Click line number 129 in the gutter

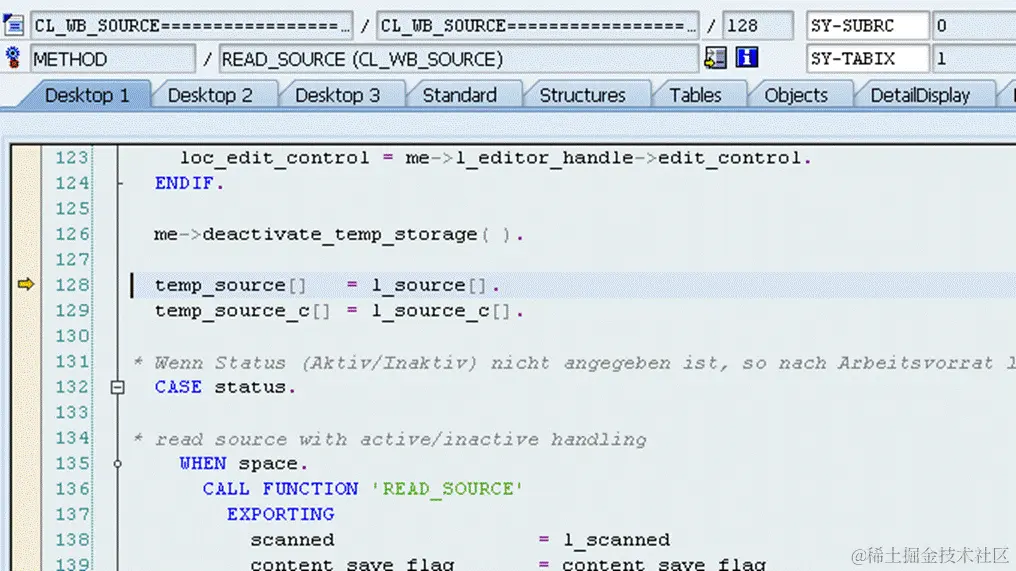point(71,310)
